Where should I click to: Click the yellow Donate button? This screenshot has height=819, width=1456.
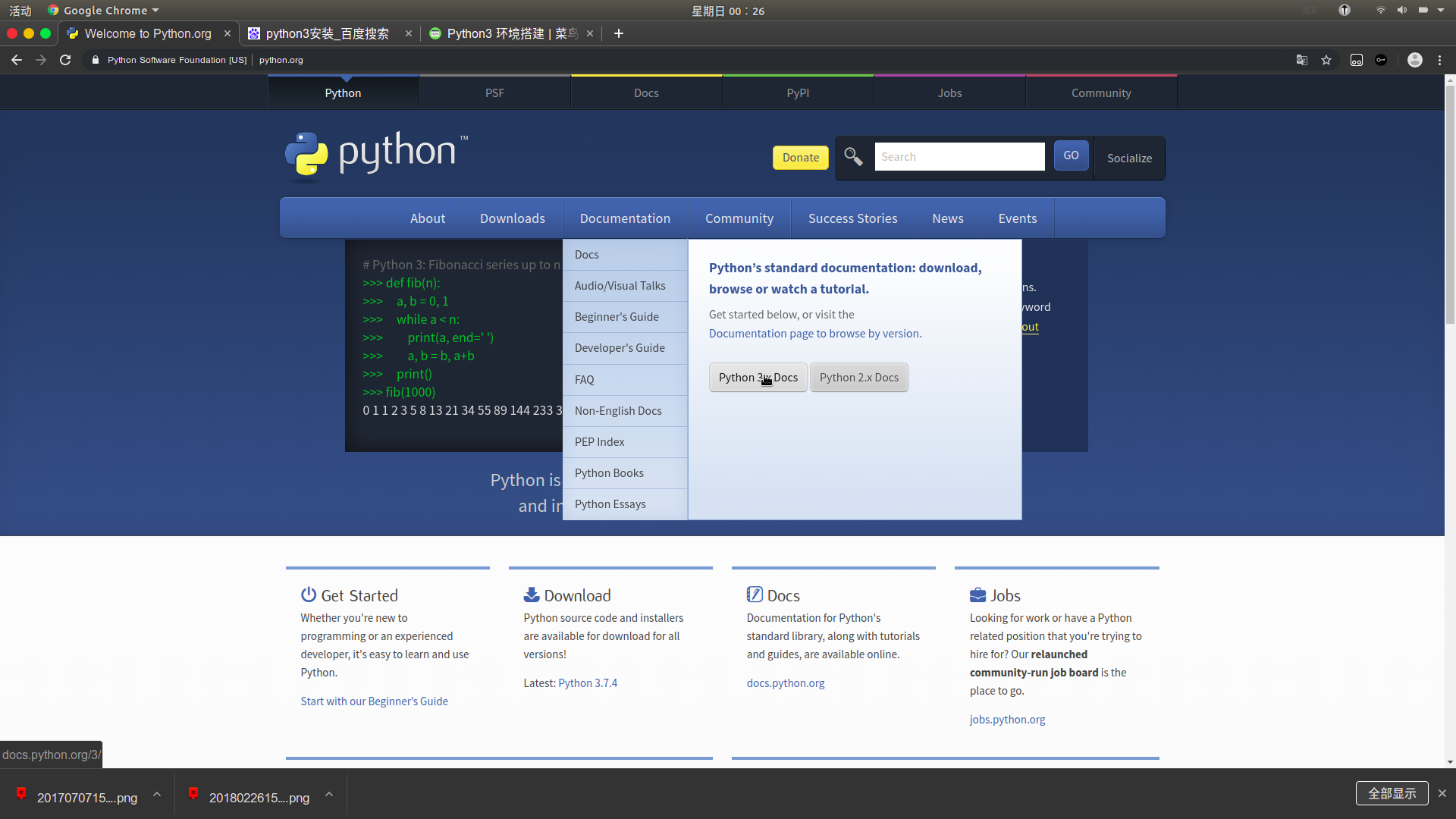tap(801, 158)
